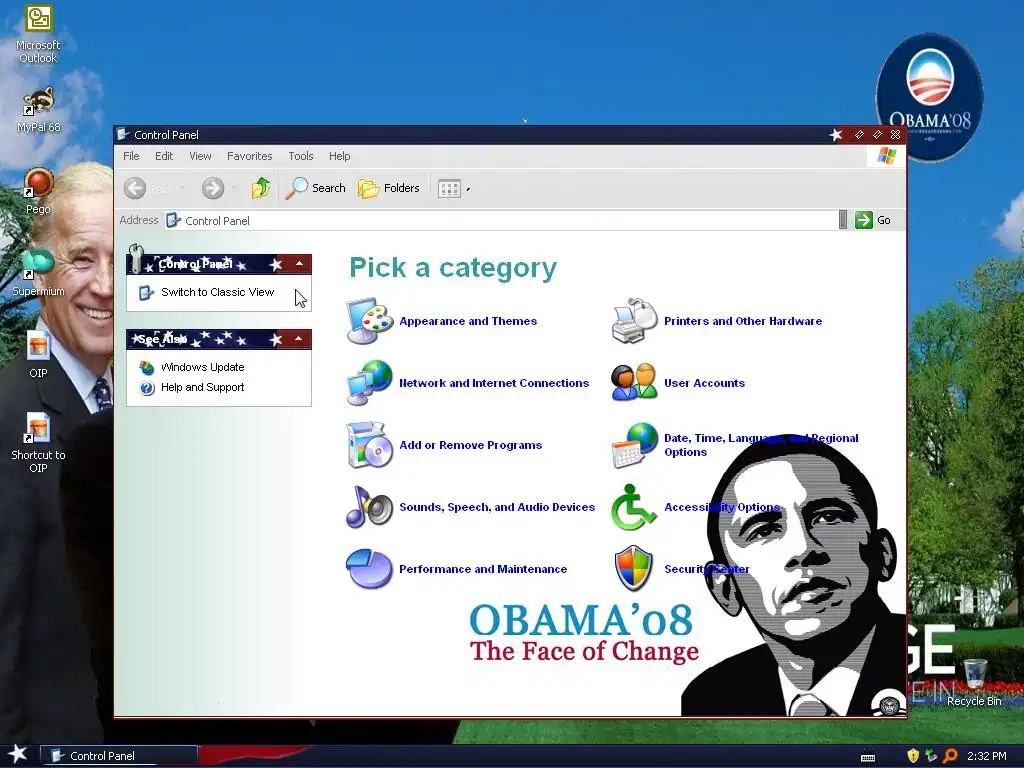The image size is (1024, 768).
Task: Click the Accessibility Options wheelchair icon
Action: (x=633, y=507)
